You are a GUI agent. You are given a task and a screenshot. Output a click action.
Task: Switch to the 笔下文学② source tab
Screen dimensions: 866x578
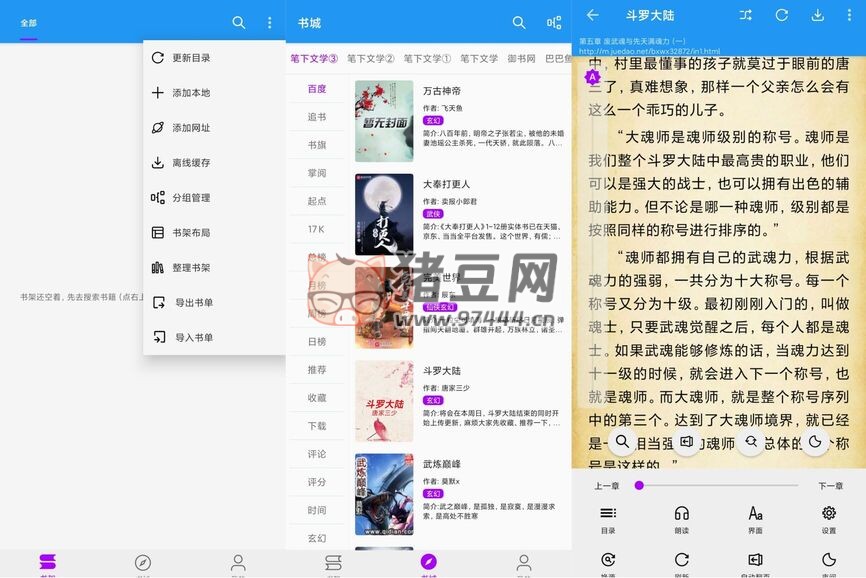tap(371, 59)
